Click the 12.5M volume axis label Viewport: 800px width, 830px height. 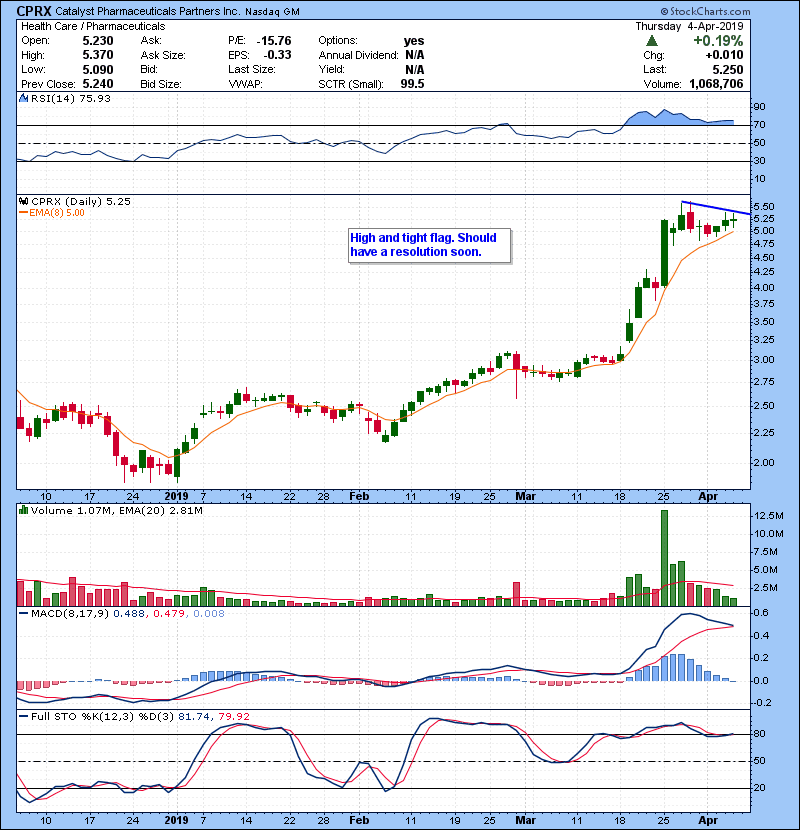point(769,516)
